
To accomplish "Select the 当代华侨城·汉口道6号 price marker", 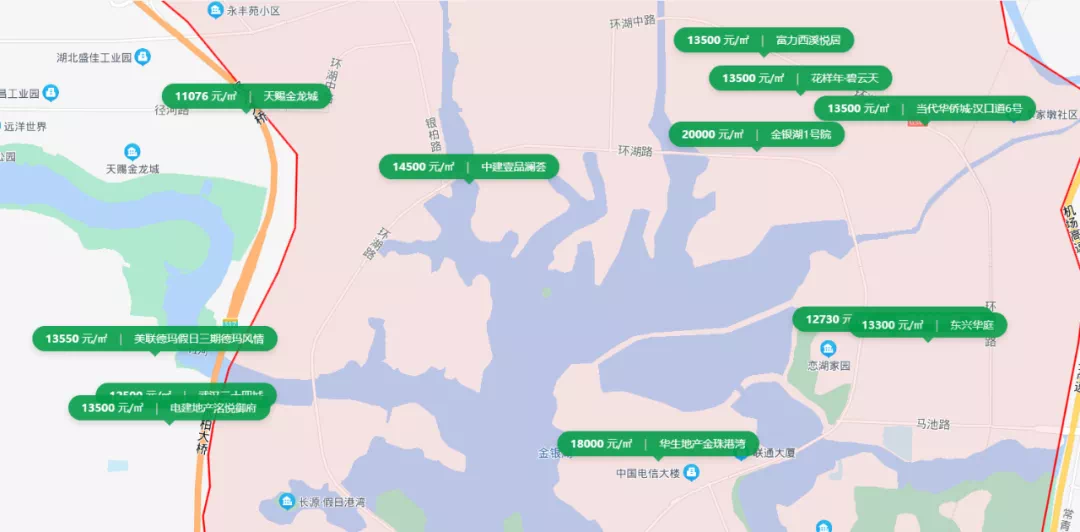I will point(925,109).
